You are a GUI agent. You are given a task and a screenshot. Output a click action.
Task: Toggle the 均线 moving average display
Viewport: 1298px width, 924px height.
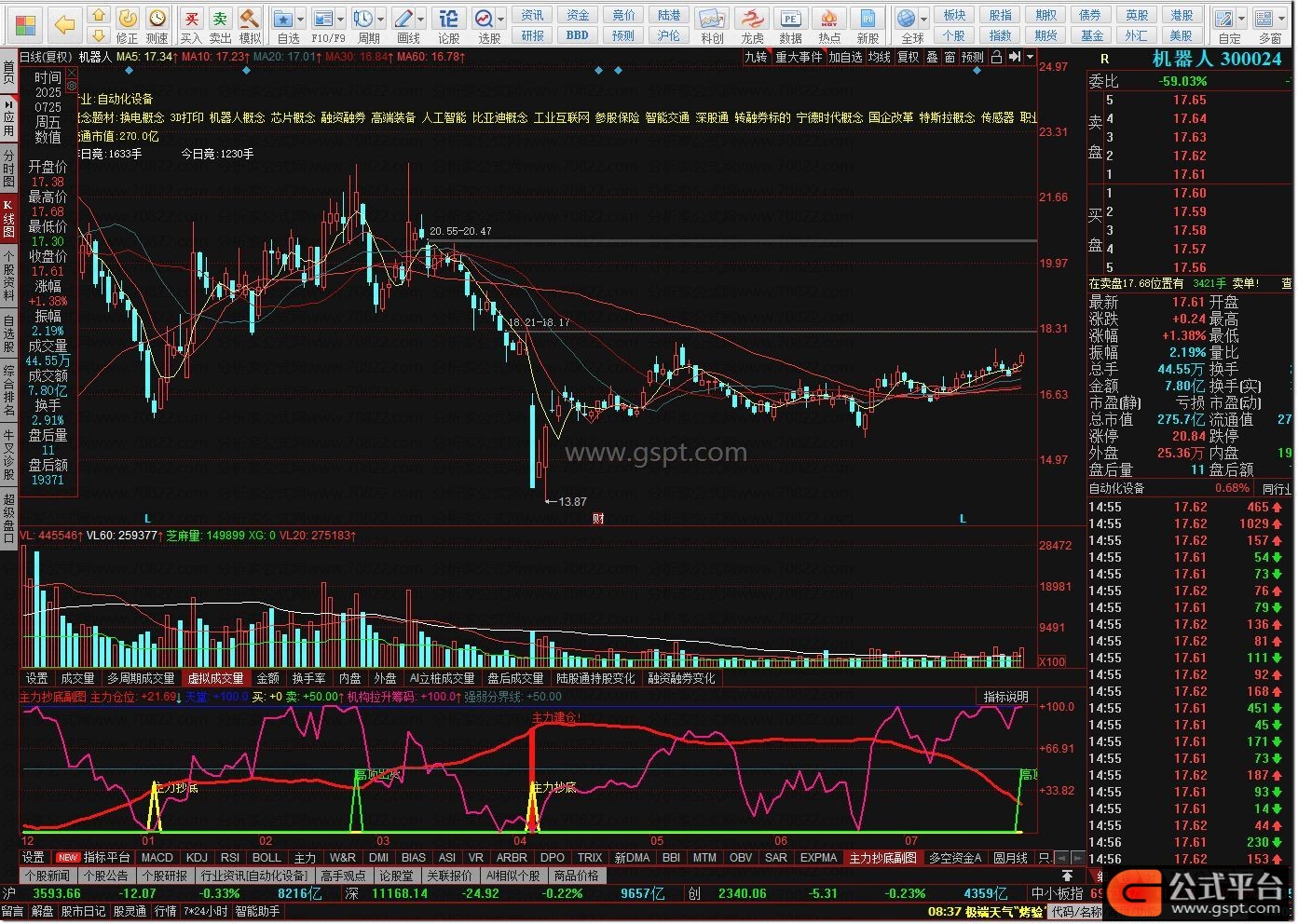click(879, 57)
